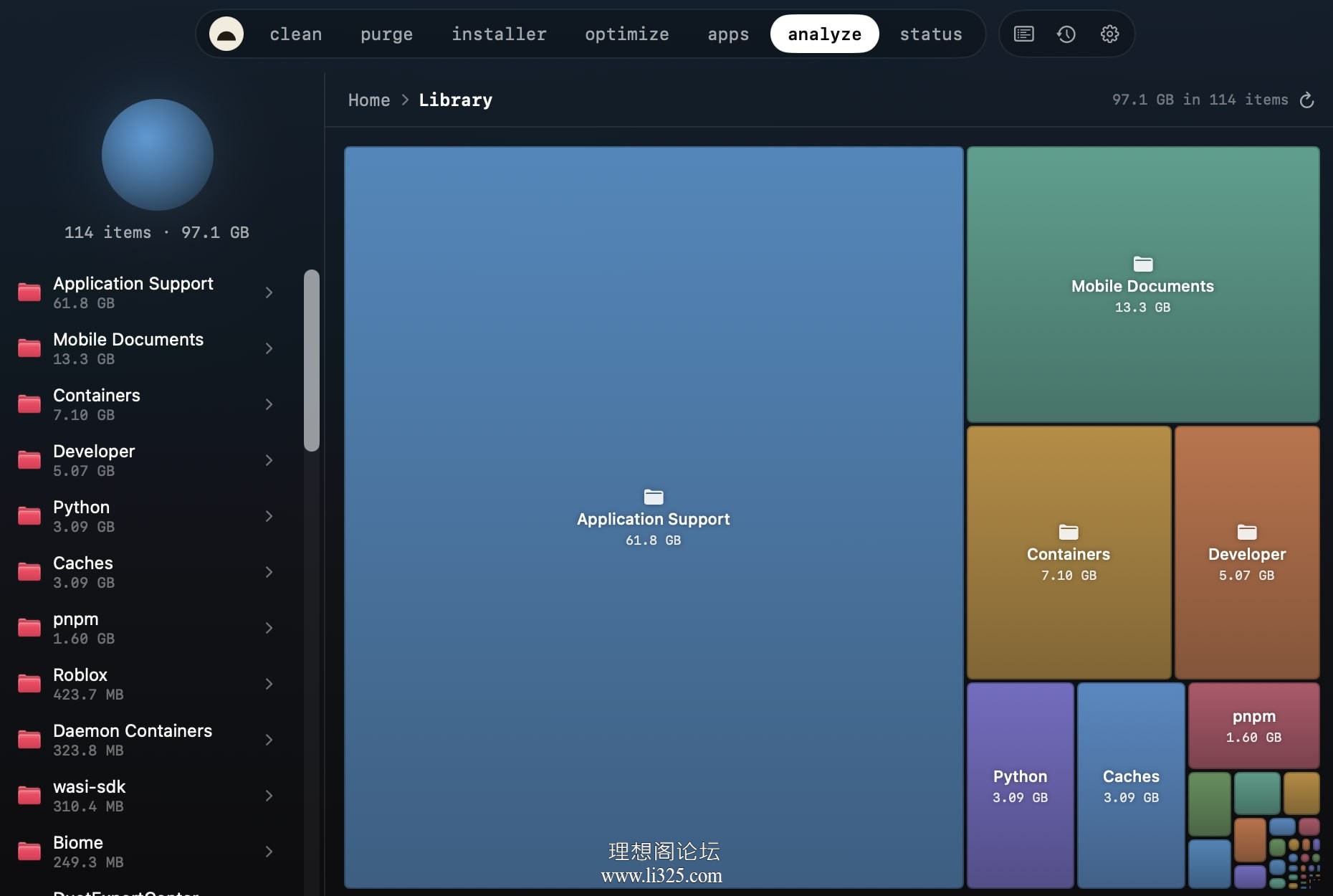Open the settings gear icon

tap(1109, 34)
